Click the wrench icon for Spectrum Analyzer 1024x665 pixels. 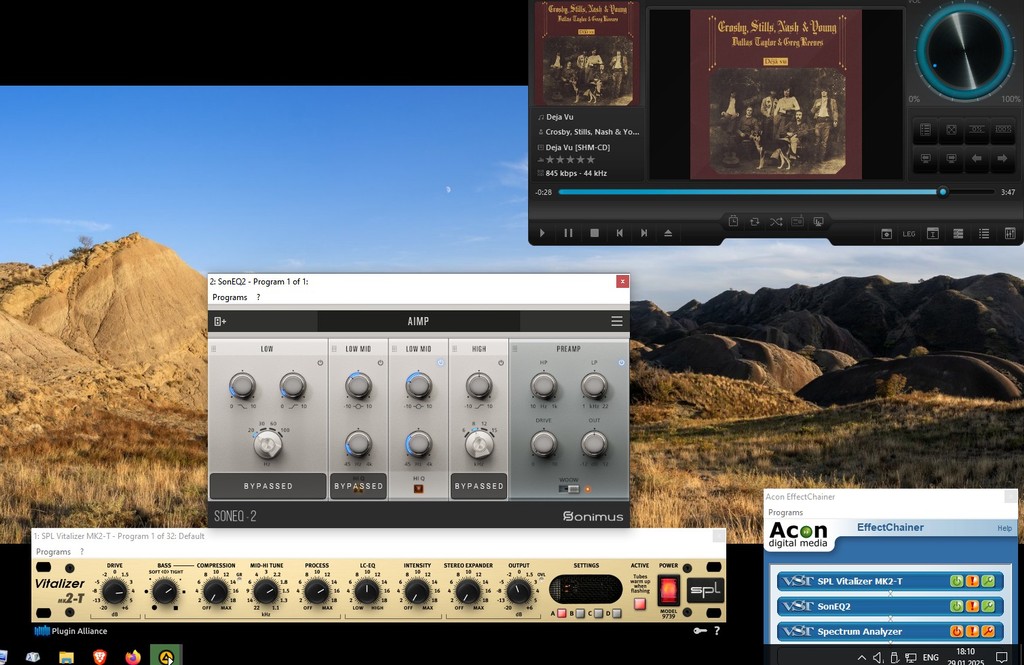(x=988, y=631)
